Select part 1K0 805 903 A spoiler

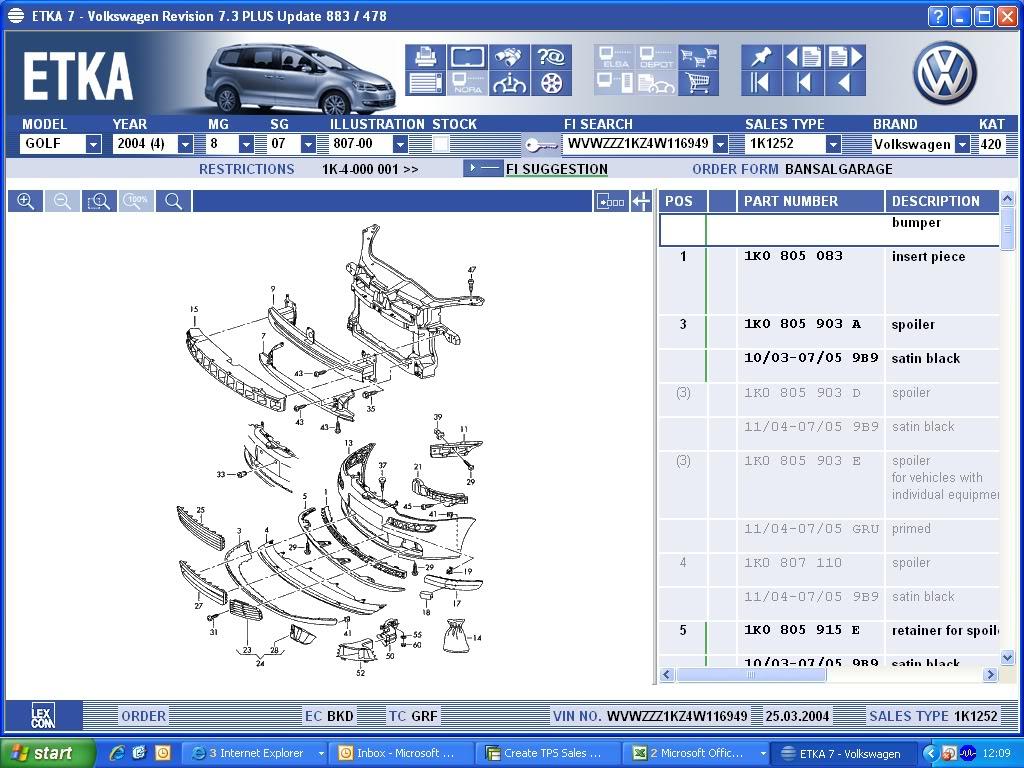point(829,332)
